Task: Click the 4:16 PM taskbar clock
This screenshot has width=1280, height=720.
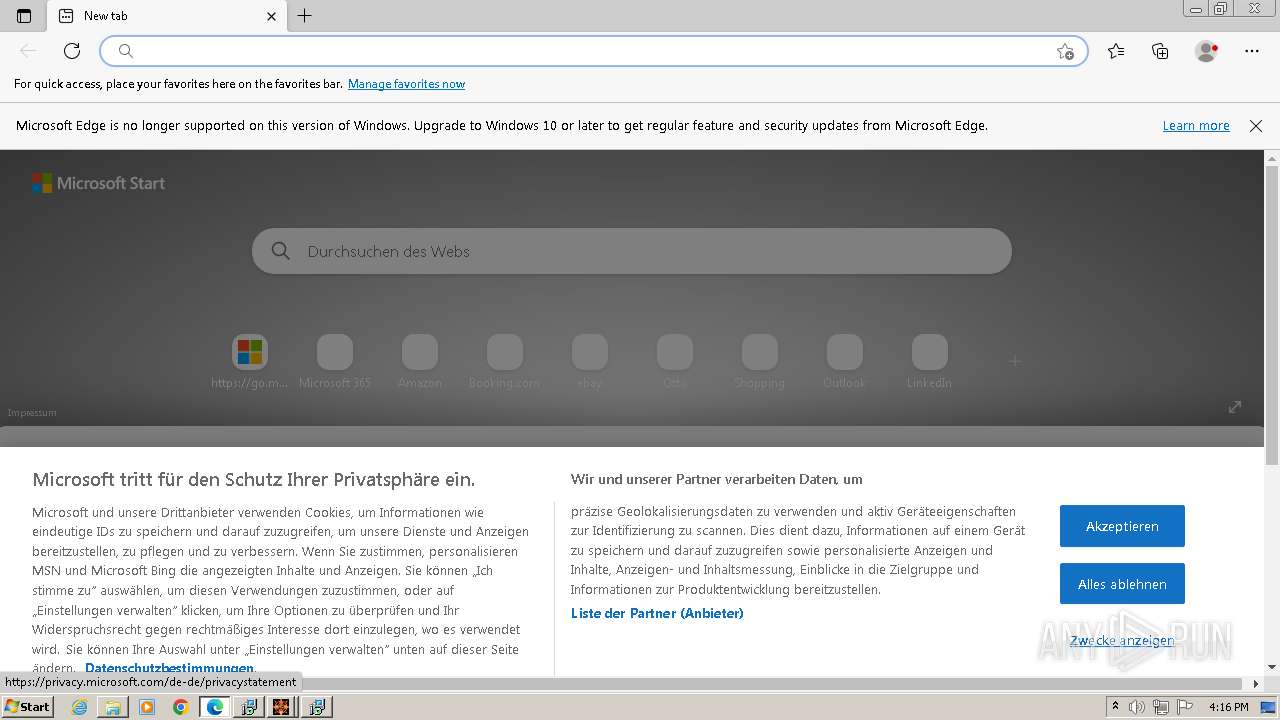Action: [1229, 707]
